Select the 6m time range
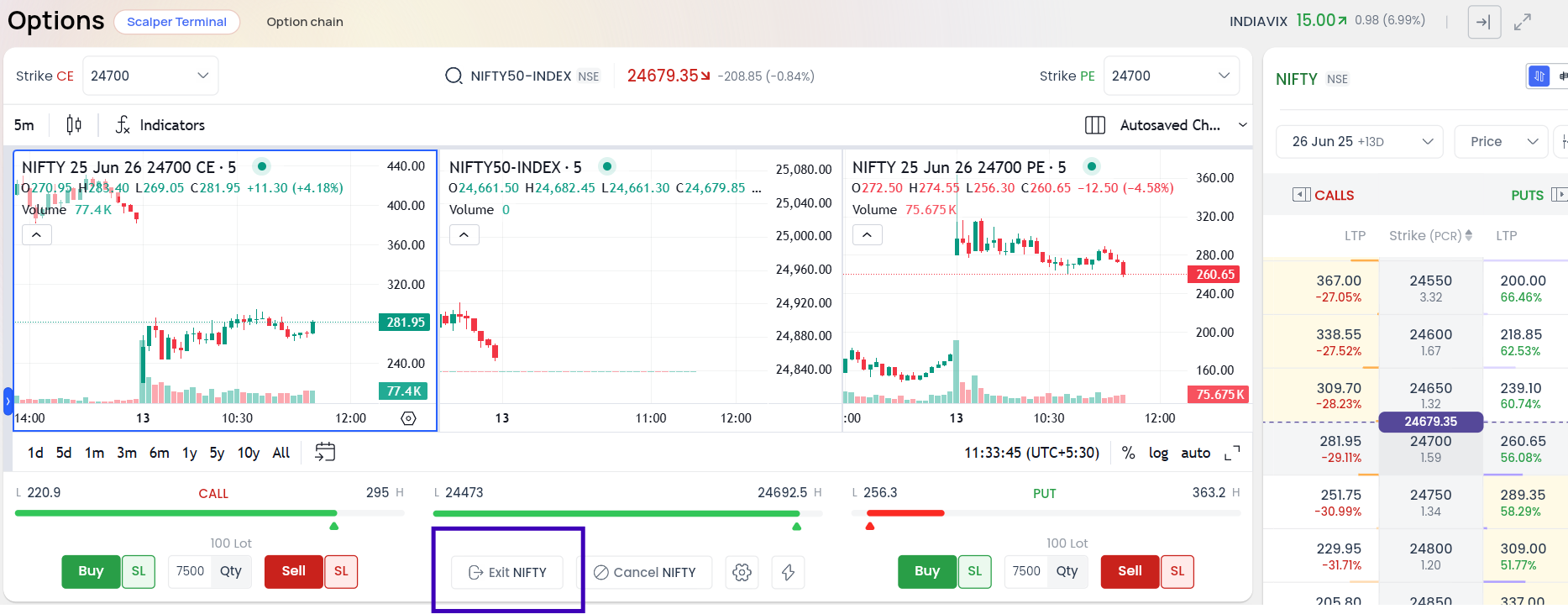 pos(160,453)
